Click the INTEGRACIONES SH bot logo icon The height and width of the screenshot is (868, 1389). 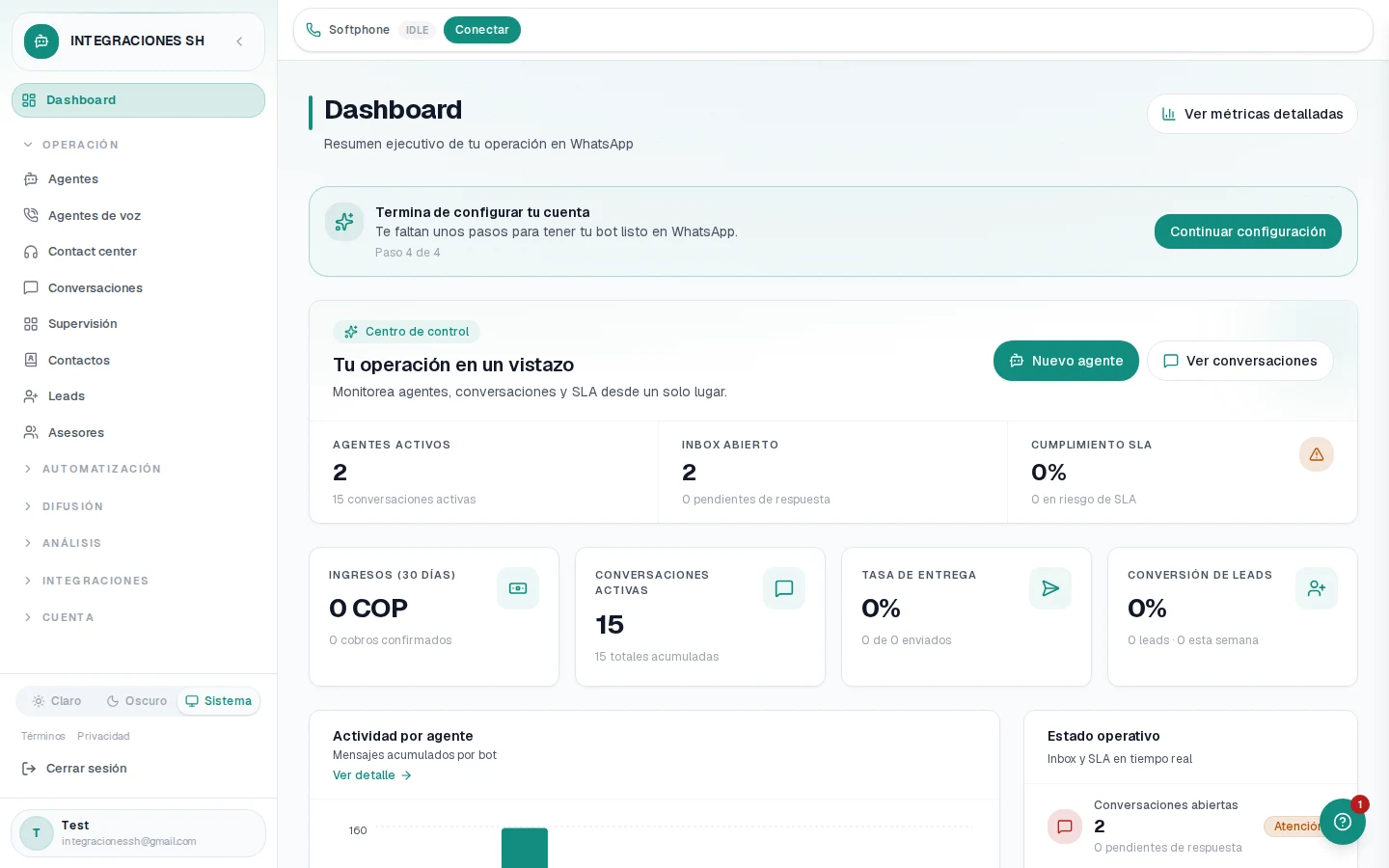(41, 41)
